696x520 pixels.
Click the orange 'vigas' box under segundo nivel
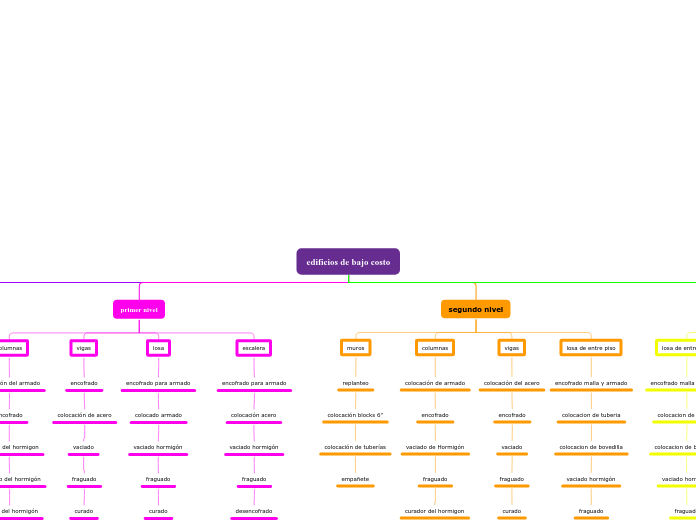[512, 348]
